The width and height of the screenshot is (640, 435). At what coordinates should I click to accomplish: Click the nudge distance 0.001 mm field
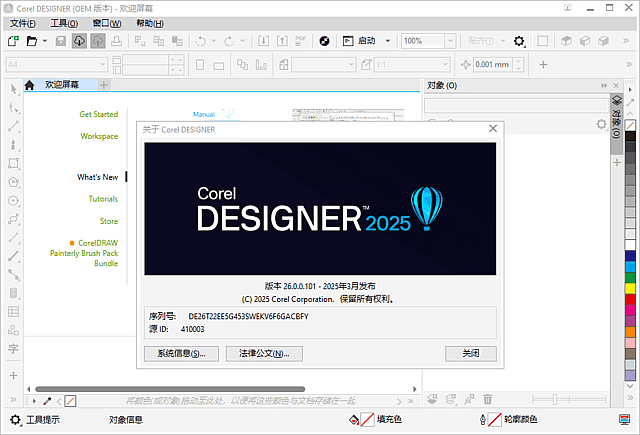pyautogui.click(x=492, y=64)
